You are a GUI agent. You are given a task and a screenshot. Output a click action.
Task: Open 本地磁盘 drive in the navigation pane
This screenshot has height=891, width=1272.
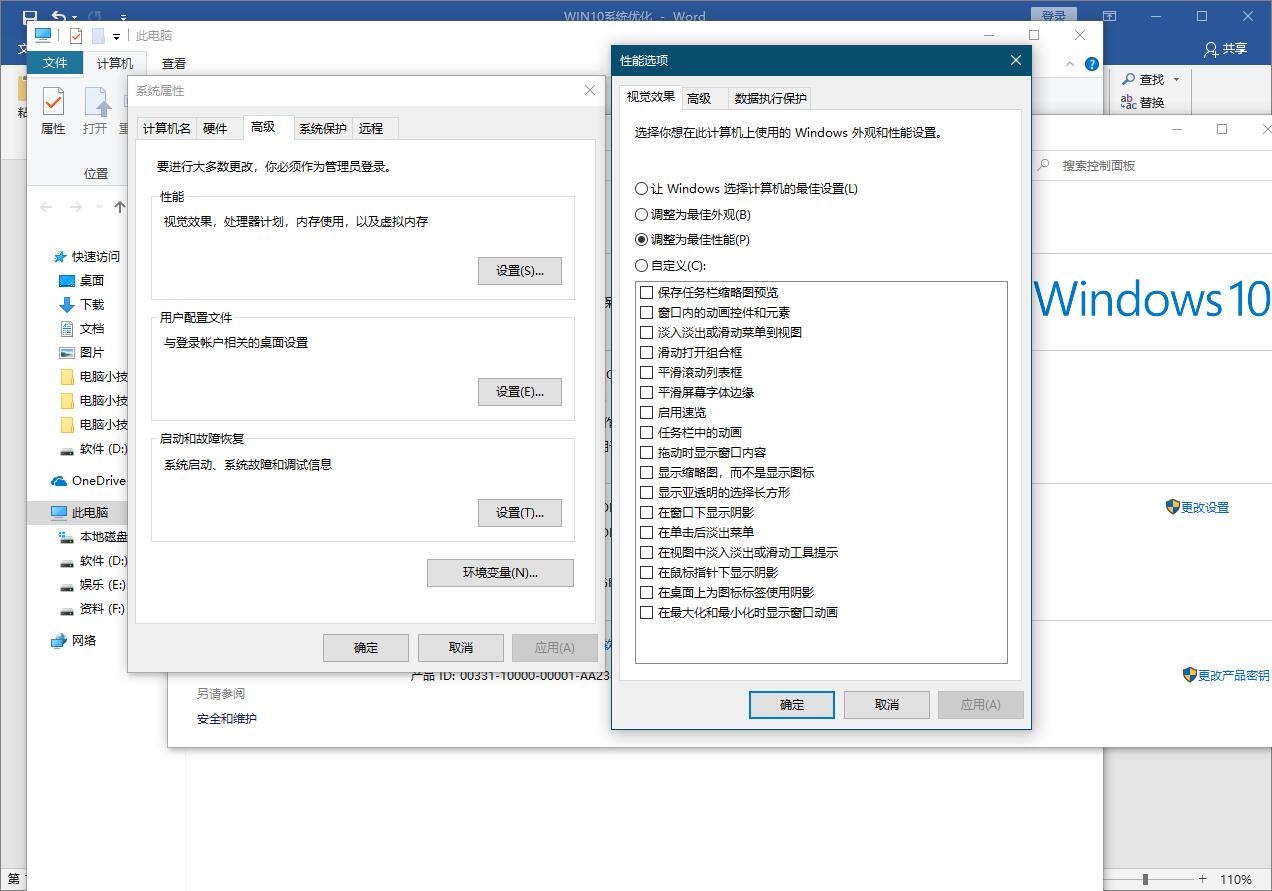pyautogui.click(x=93, y=537)
